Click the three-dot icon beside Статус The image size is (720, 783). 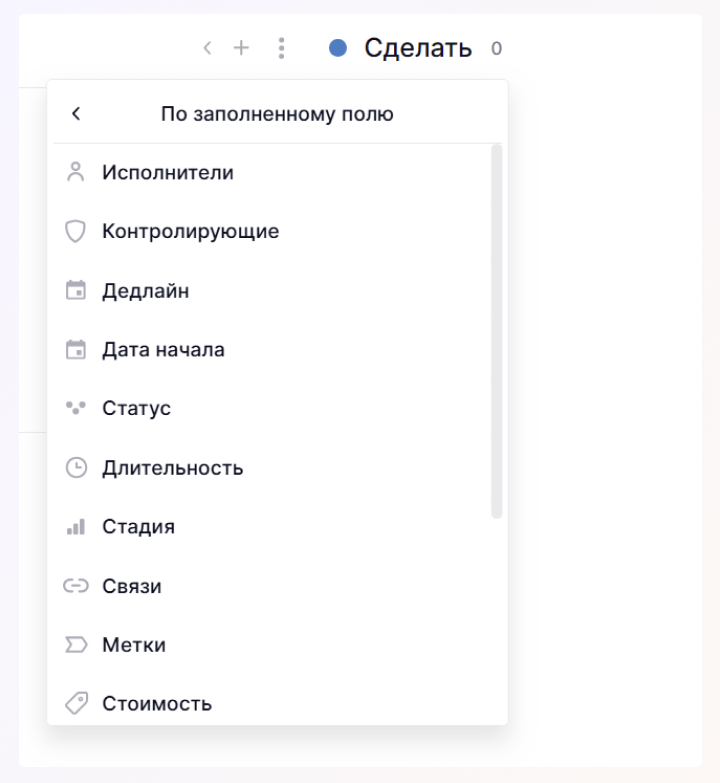pyautogui.click(x=76, y=408)
